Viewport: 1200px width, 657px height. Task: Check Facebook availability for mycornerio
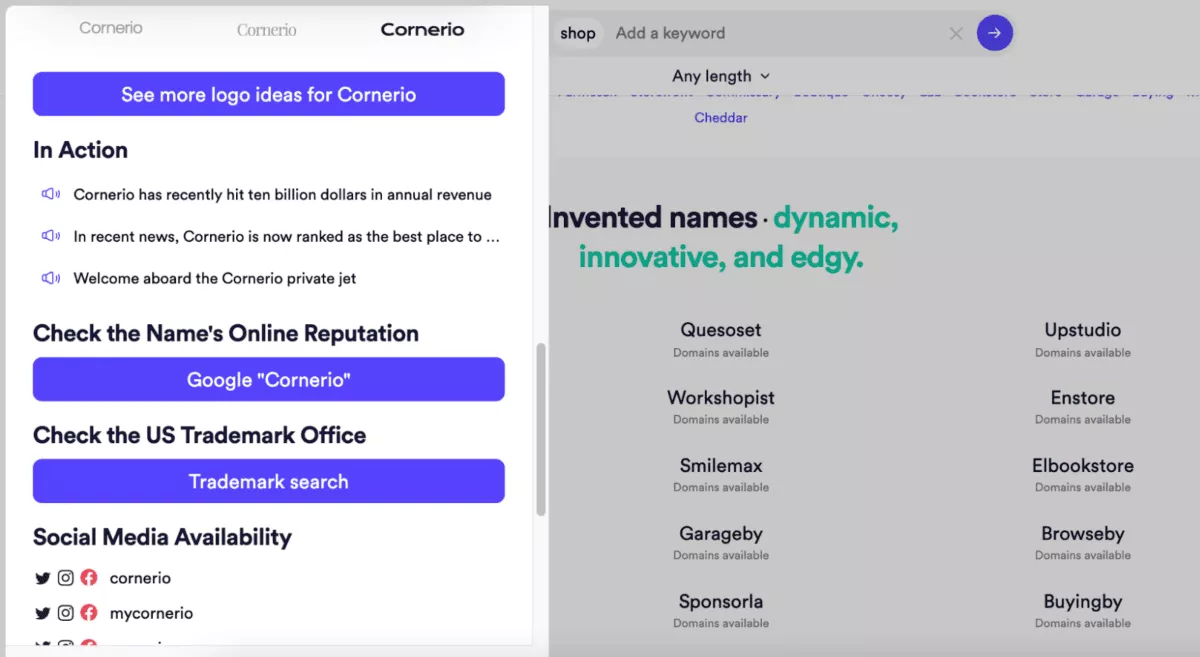89,613
